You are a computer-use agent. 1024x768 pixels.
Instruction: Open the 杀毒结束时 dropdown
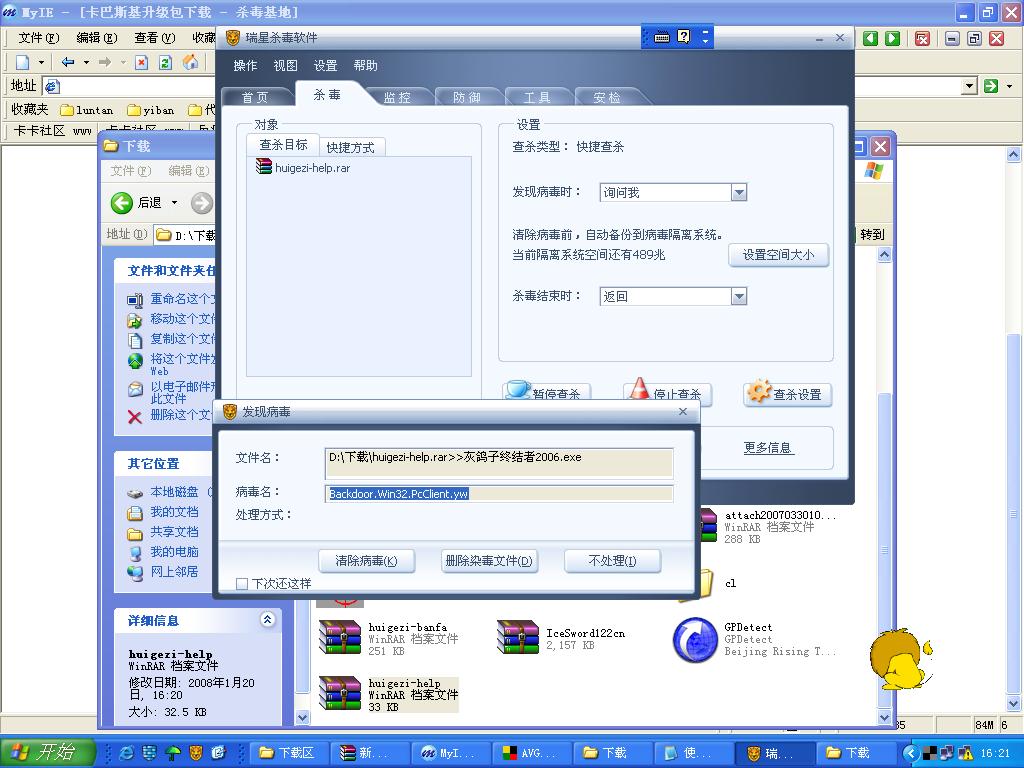[739, 297]
